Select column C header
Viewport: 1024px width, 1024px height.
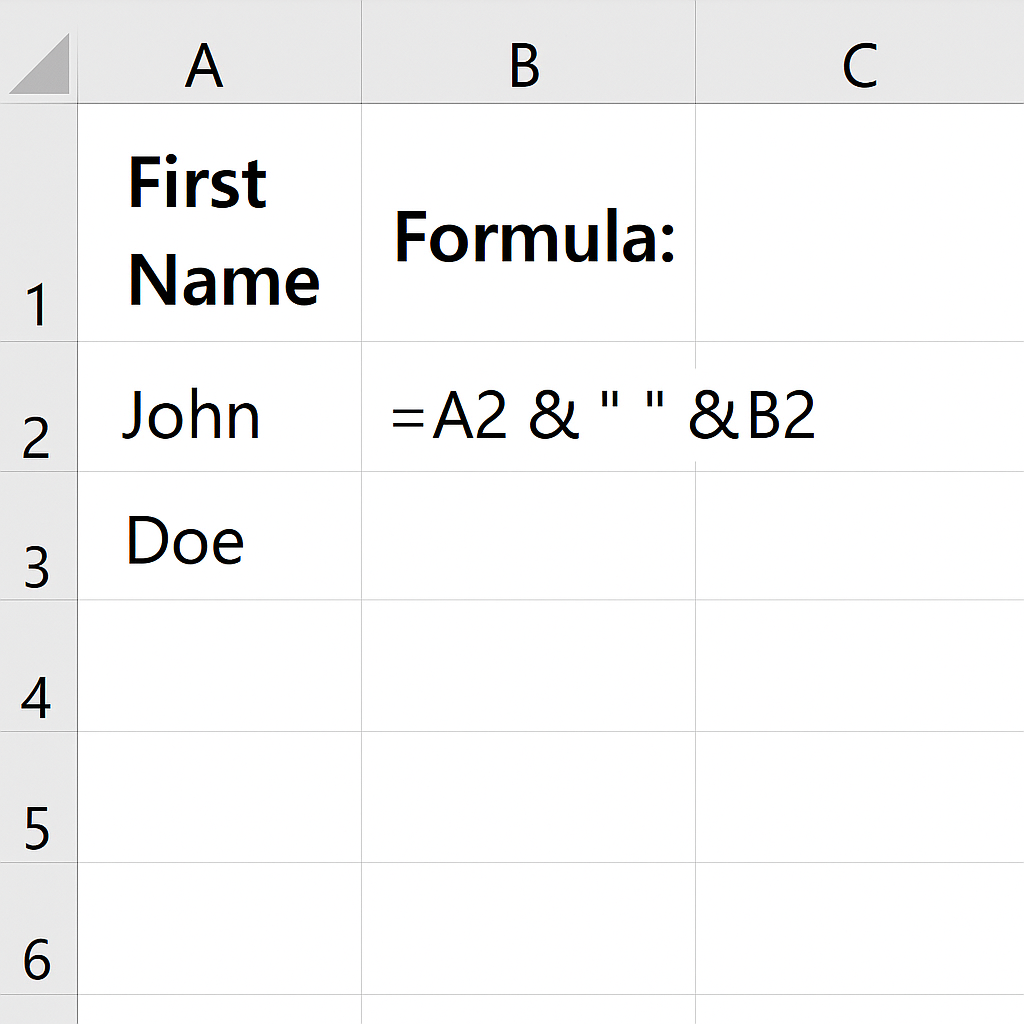(x=860, y=52)
